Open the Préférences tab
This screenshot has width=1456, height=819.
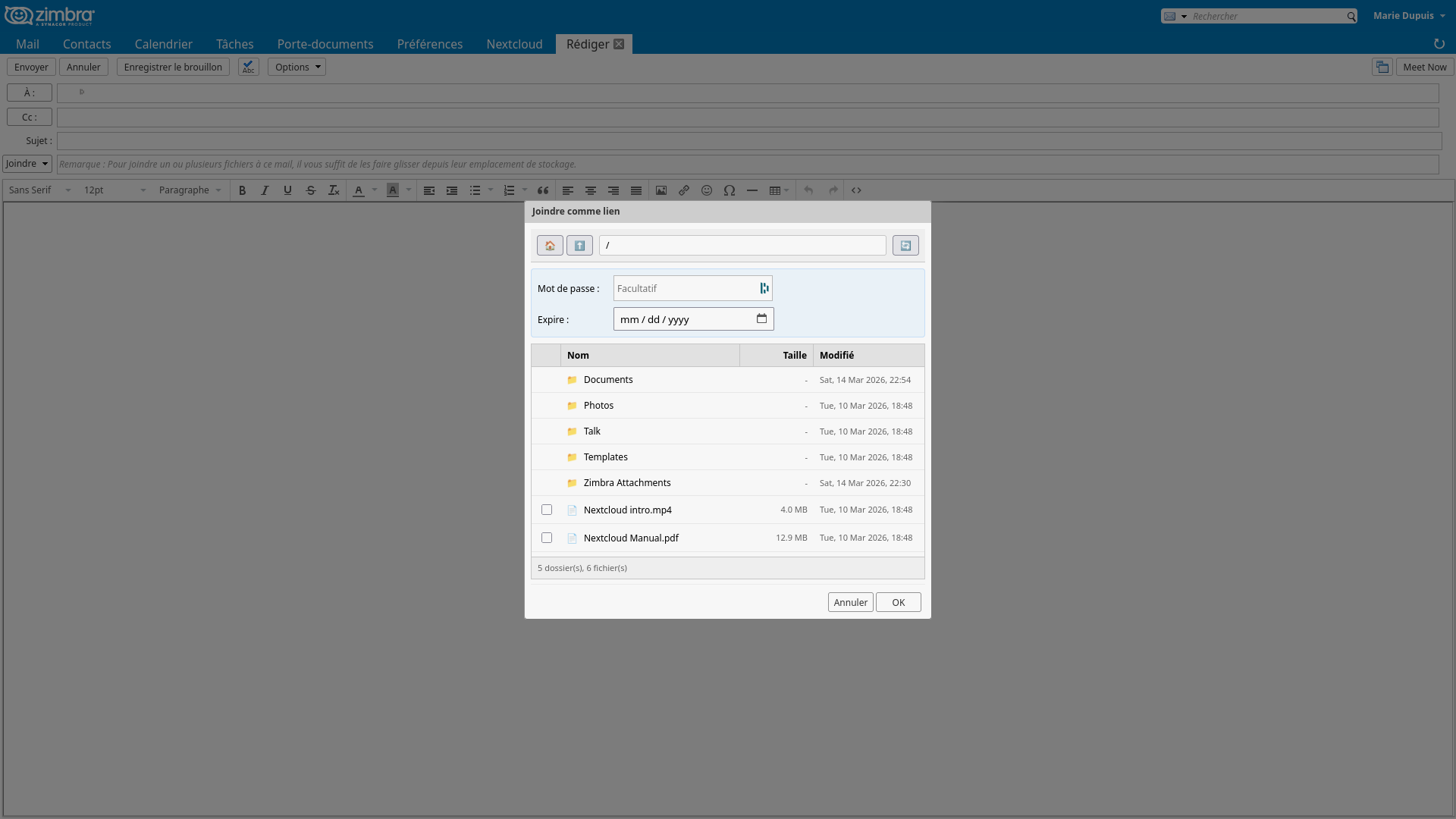coord(429,44)
